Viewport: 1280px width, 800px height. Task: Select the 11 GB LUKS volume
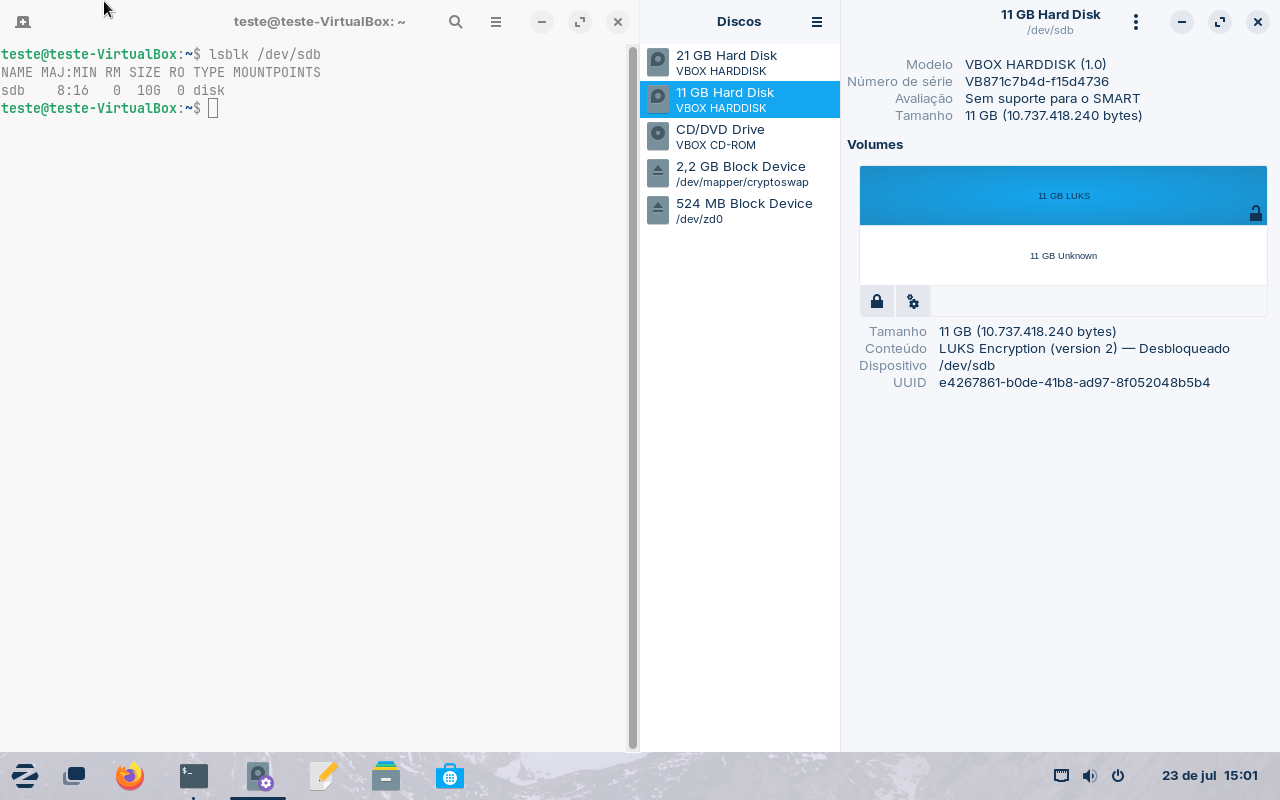point(1063,196)
